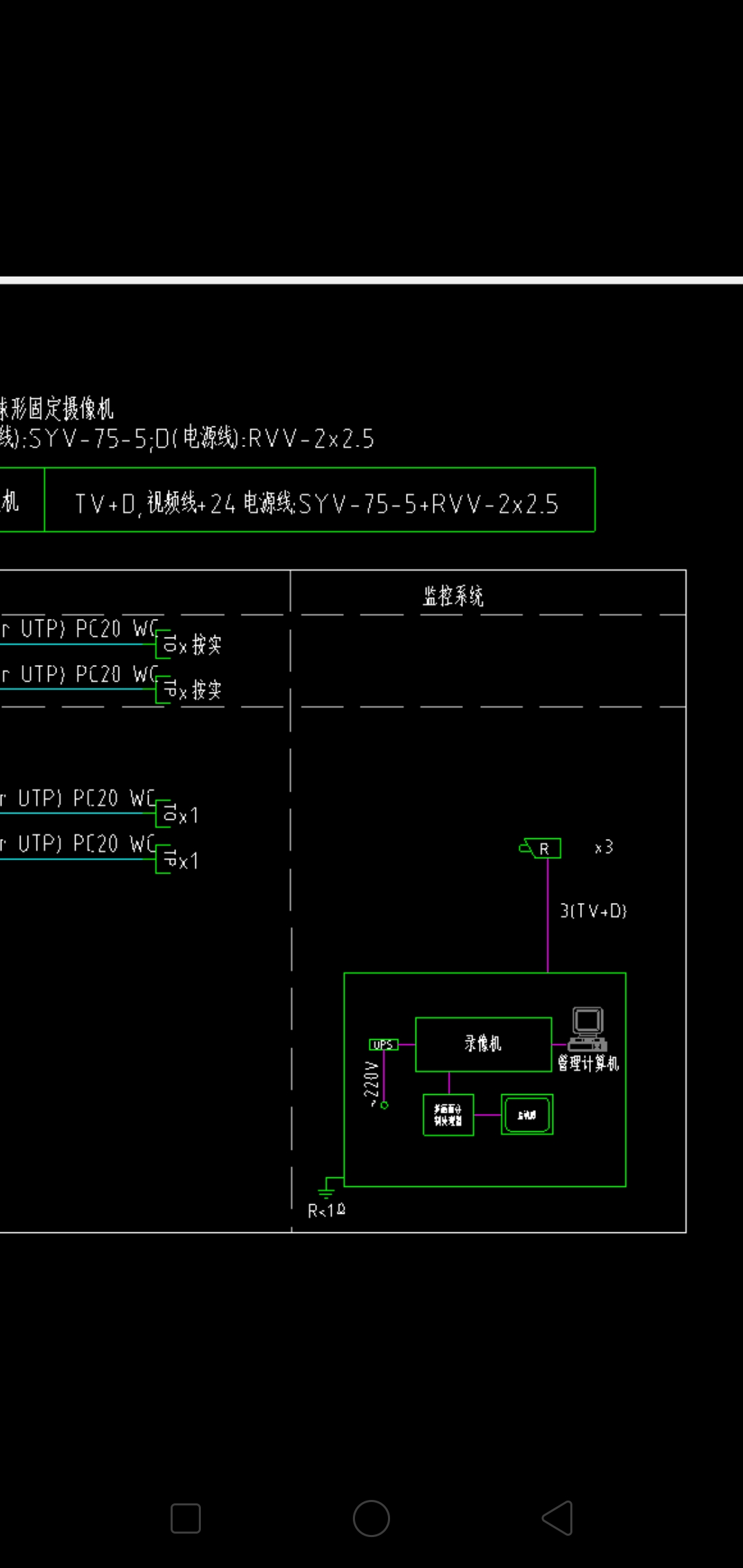Select the 管理计算机 label text

pos(588,1063)
